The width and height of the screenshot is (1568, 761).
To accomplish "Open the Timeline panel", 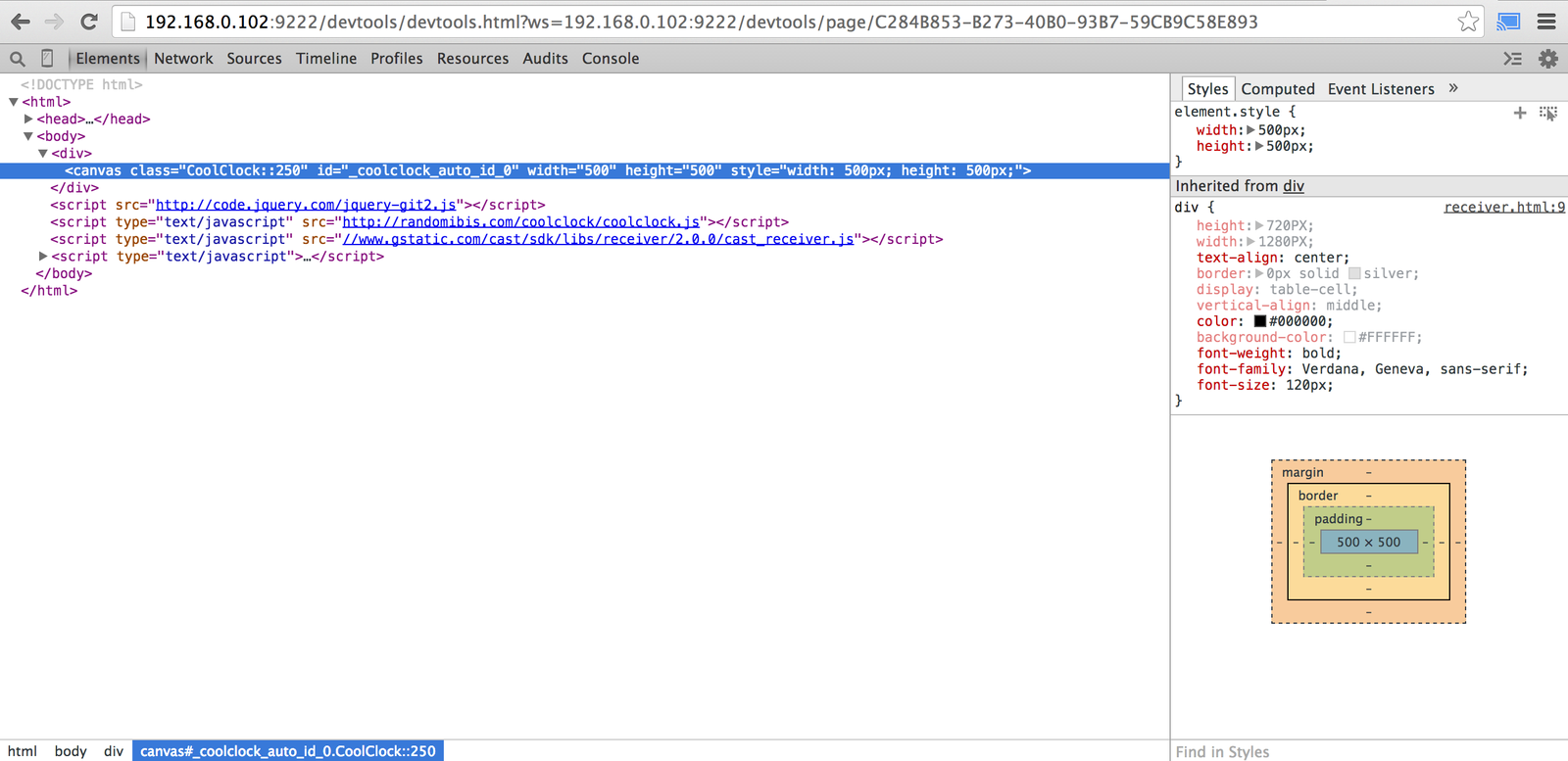I will pyautogui.click(x=326, y=59).
